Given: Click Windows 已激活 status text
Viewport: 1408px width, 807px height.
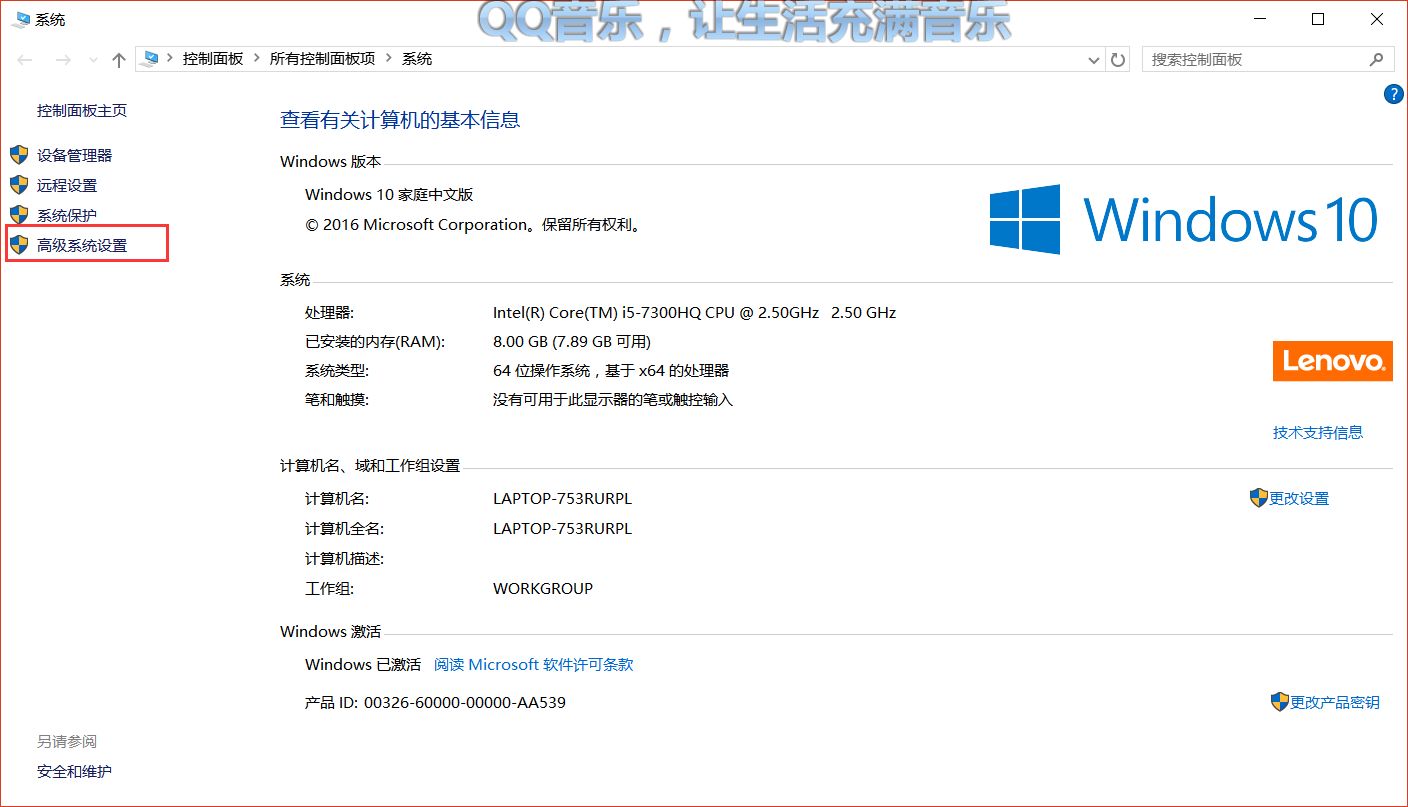Looking at the screenshot, I should pos(363,665).
